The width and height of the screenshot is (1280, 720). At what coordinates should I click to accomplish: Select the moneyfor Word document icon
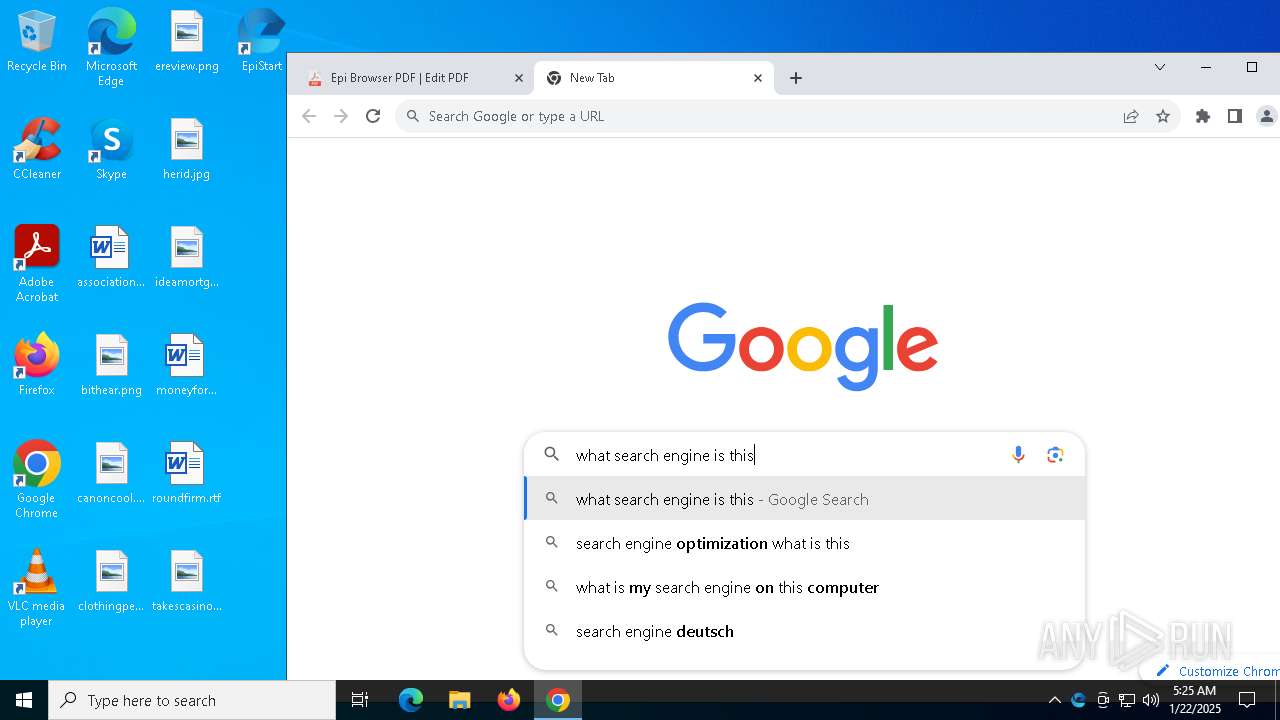pyautogui.click(x=187, y=365)
